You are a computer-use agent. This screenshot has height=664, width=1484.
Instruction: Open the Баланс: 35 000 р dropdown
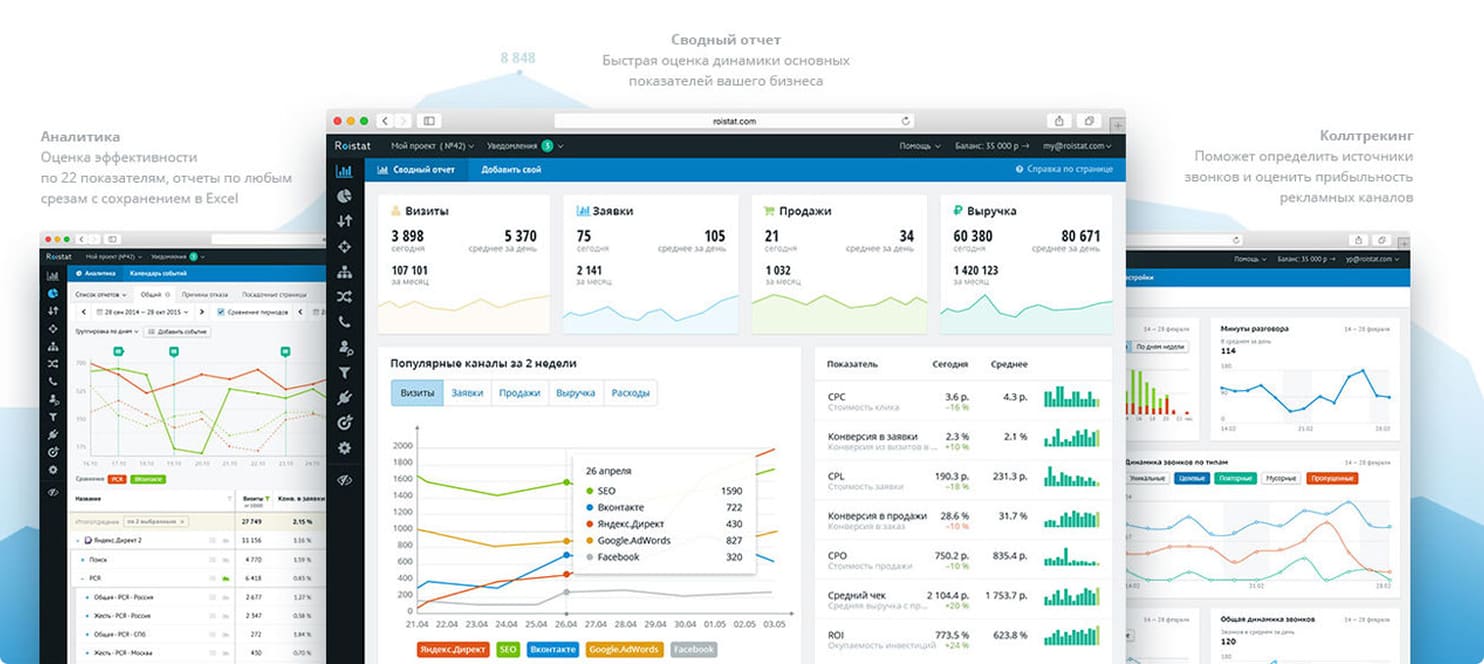(x=992, y=146)
